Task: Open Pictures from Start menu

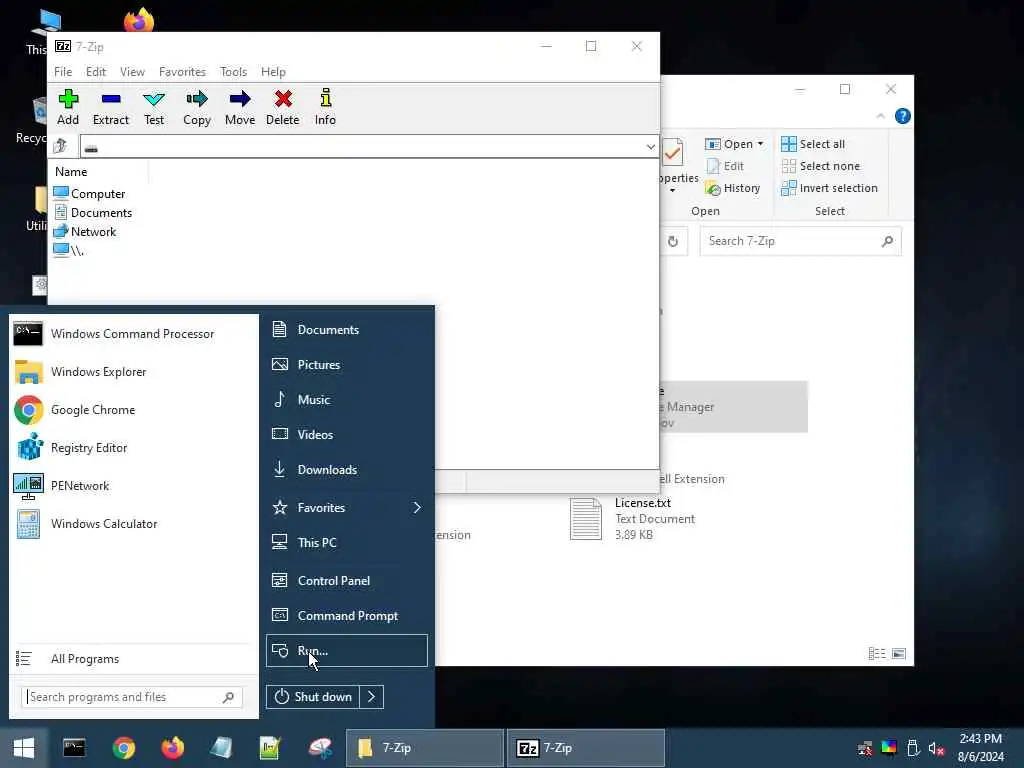Action: [x=346, y=364]
